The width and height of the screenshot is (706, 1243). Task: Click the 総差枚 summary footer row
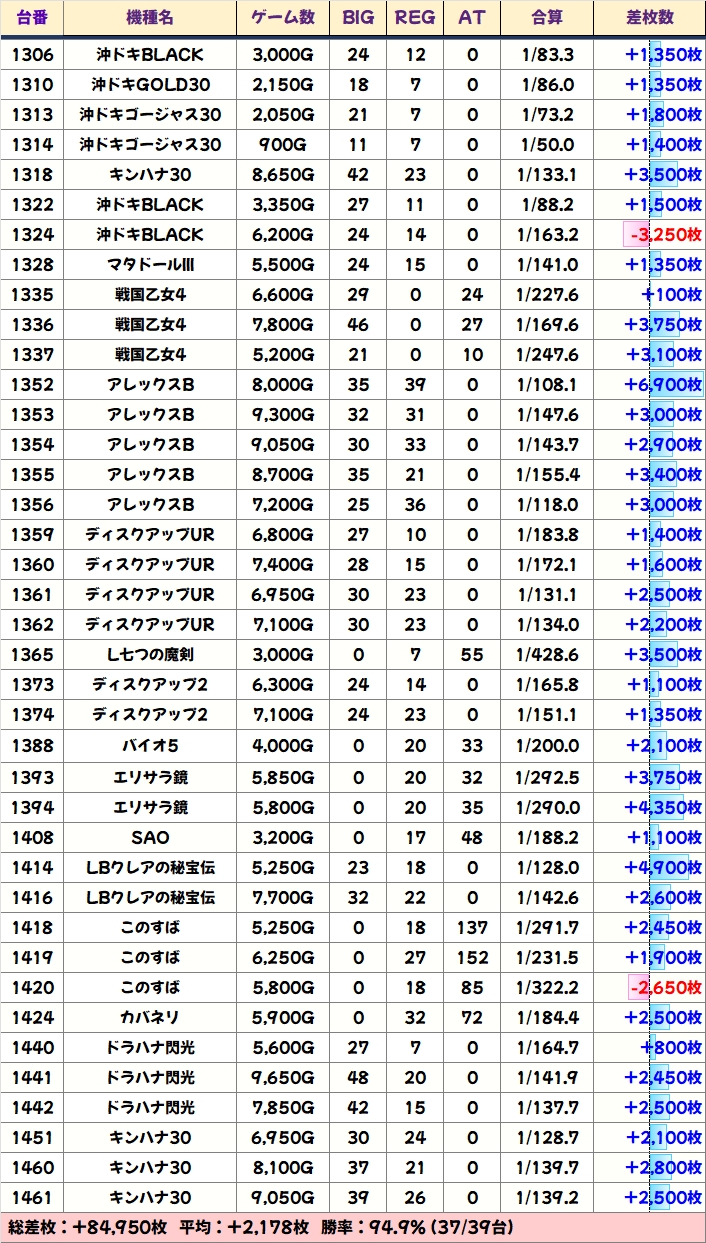coord(352,1227)
